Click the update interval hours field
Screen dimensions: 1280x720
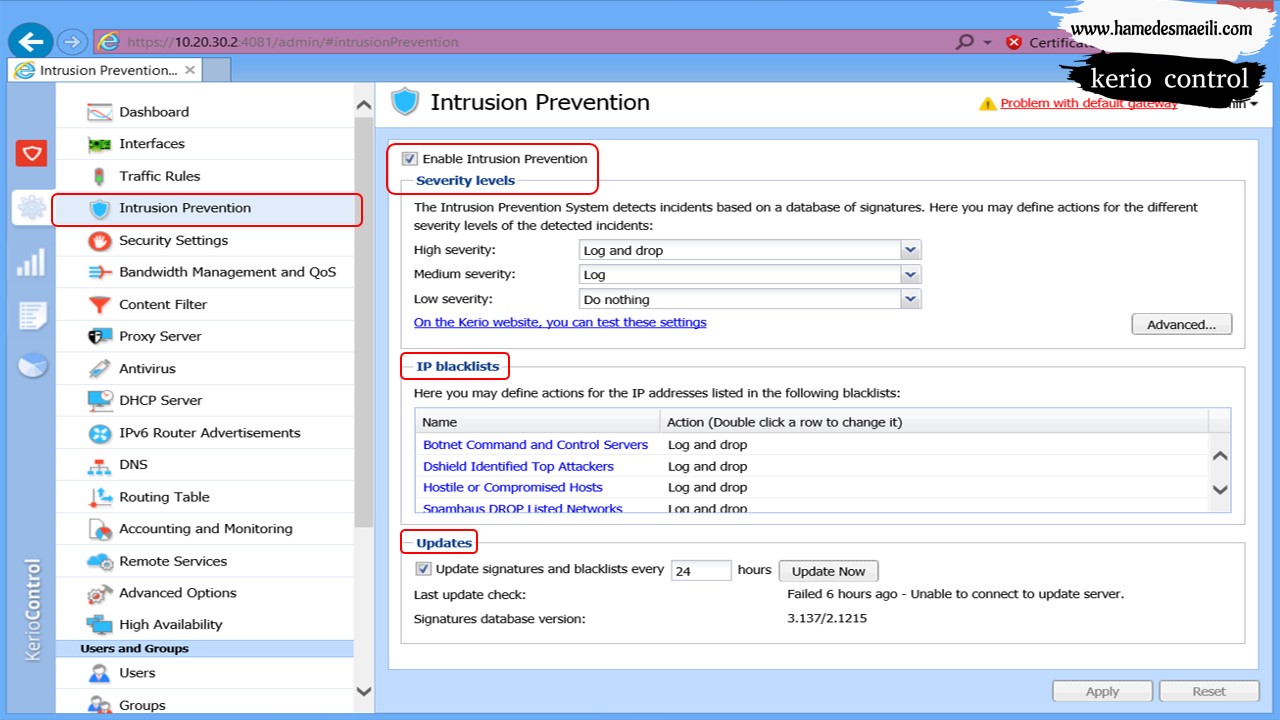pos(701,571)
